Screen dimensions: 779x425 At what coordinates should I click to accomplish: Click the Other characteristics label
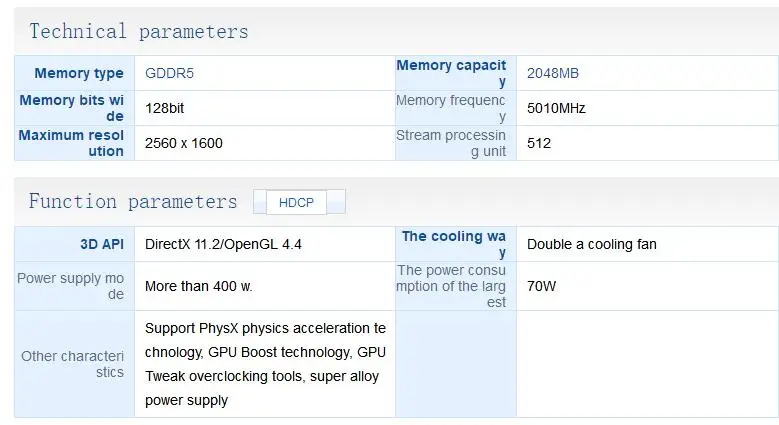(73, 364)
